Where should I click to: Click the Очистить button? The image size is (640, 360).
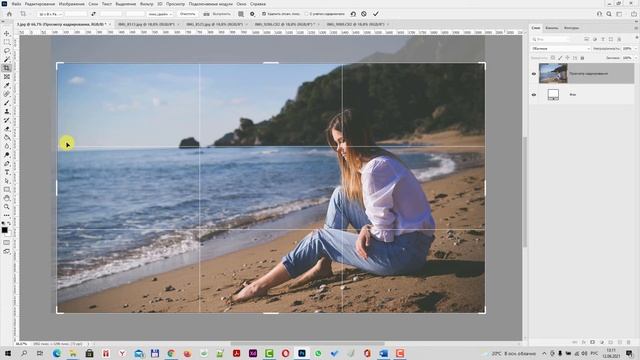(187, 14)
